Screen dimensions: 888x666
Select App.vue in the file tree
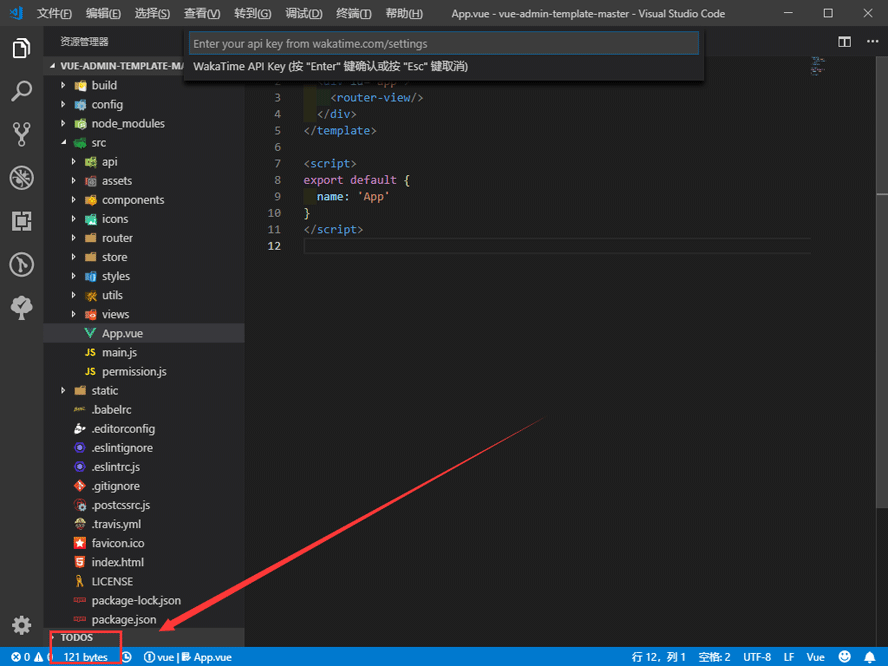coord(144,334)
